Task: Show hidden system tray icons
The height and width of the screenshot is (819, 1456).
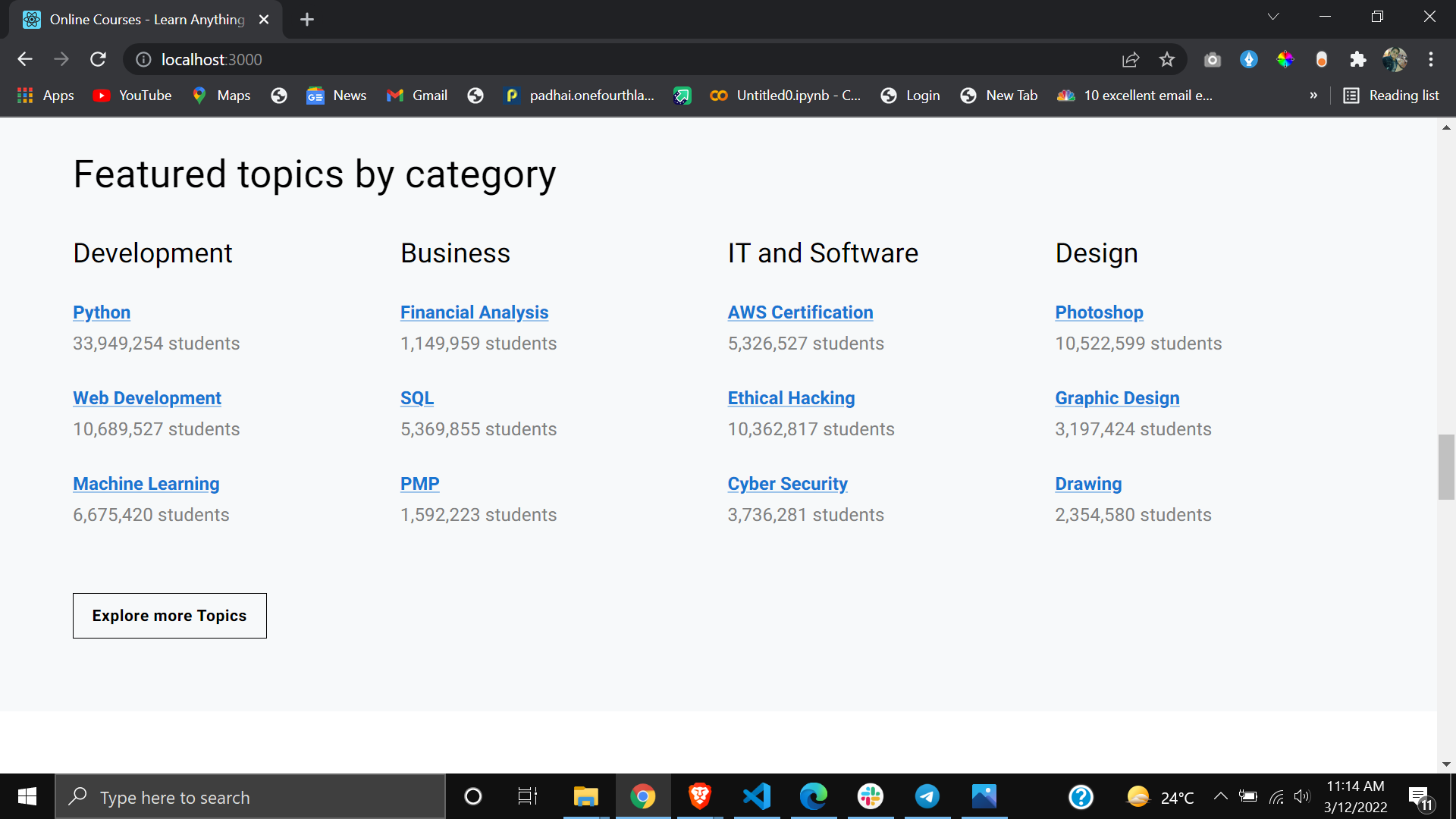Action: 1221,797
